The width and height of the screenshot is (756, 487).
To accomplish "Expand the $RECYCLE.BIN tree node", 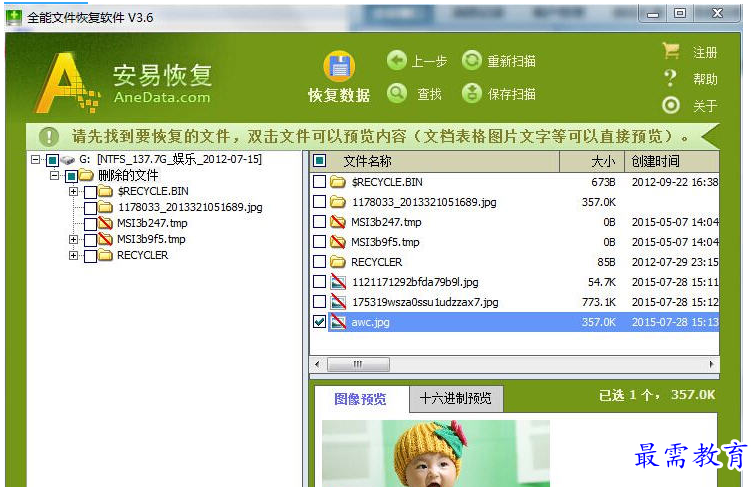I will tap(74, 191).
